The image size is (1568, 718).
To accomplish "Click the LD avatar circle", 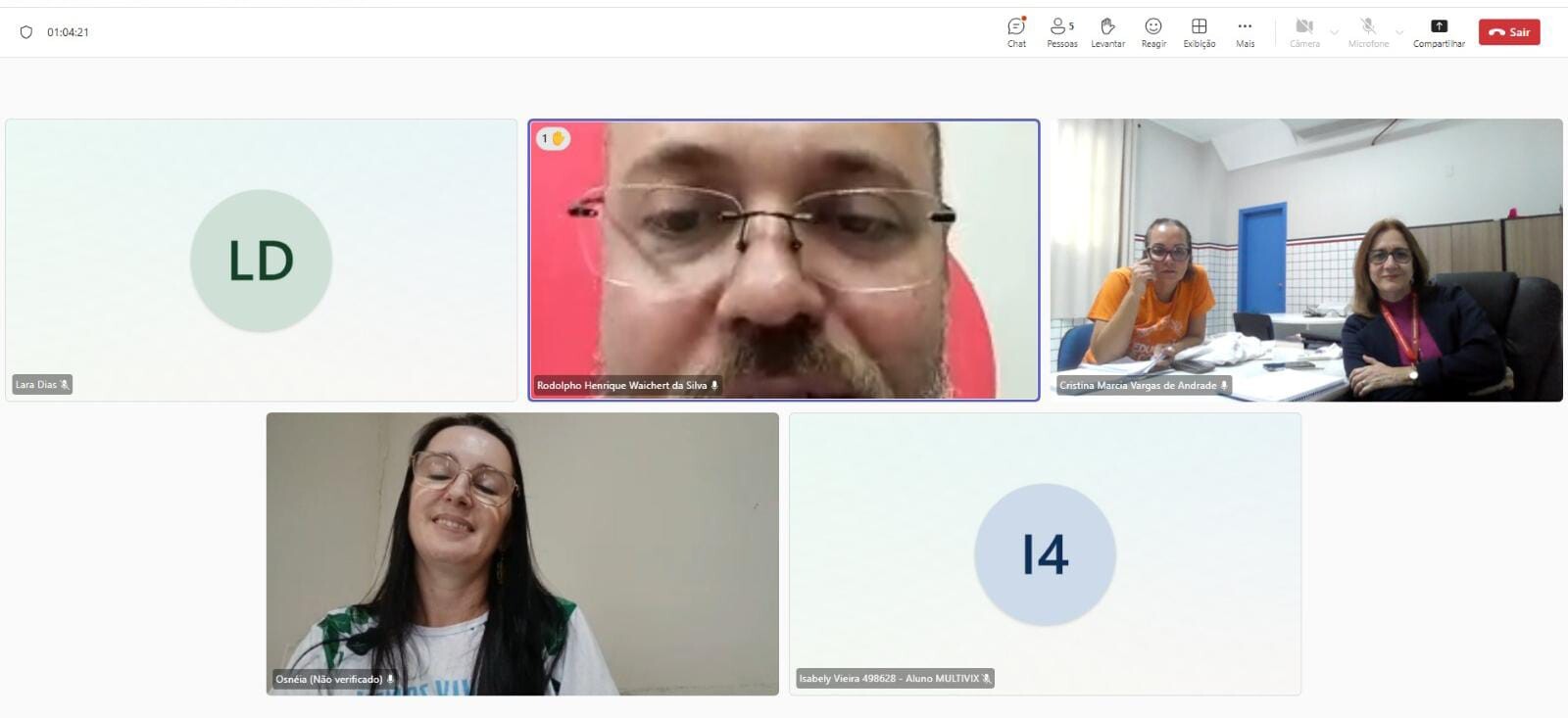I will 261,261.
